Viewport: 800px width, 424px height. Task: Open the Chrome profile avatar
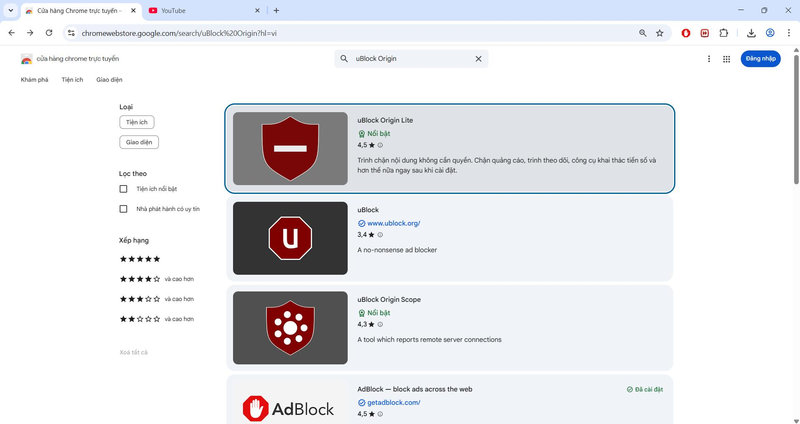[770, 33]
